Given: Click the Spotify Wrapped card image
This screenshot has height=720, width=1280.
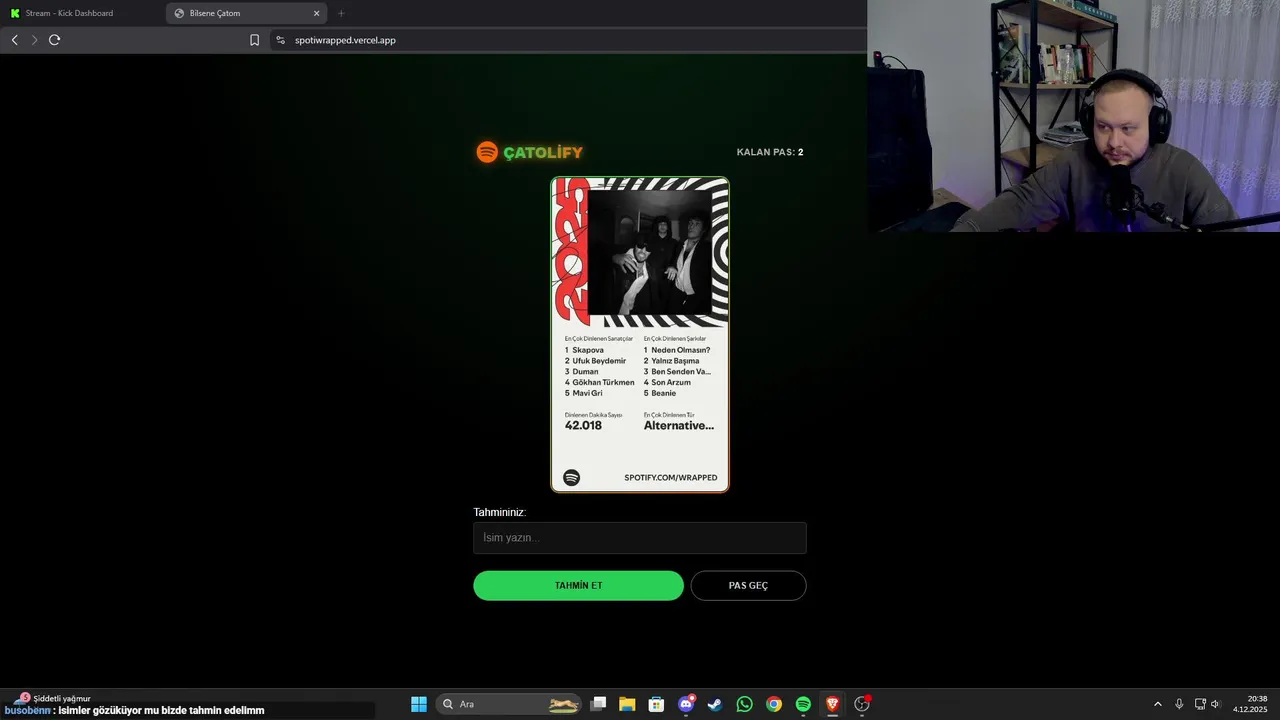Looking at the screenshot, I should (640, 334).
